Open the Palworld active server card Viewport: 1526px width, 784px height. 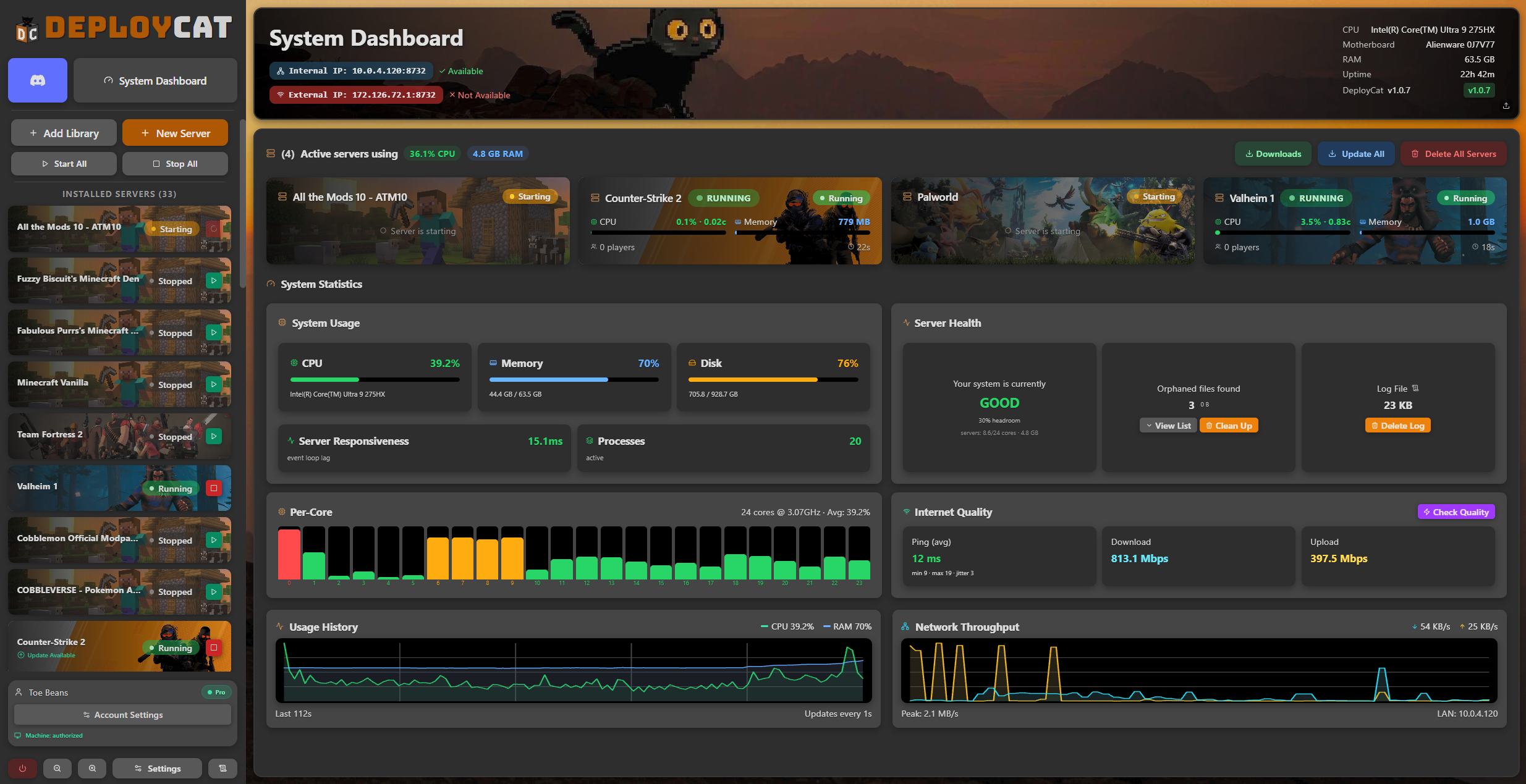[1043, 221]
